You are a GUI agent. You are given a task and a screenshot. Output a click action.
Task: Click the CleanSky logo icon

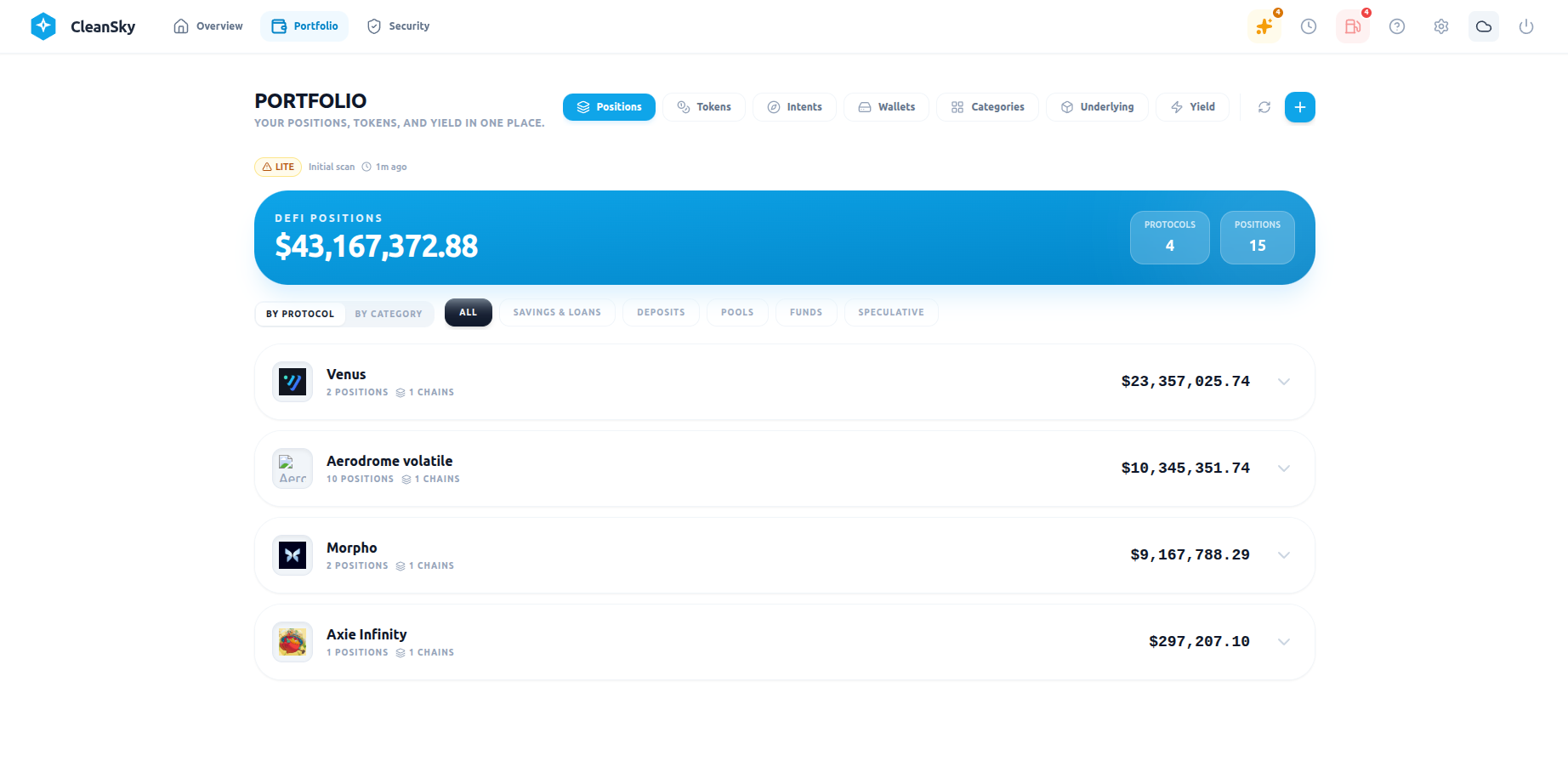pos(43,26)
